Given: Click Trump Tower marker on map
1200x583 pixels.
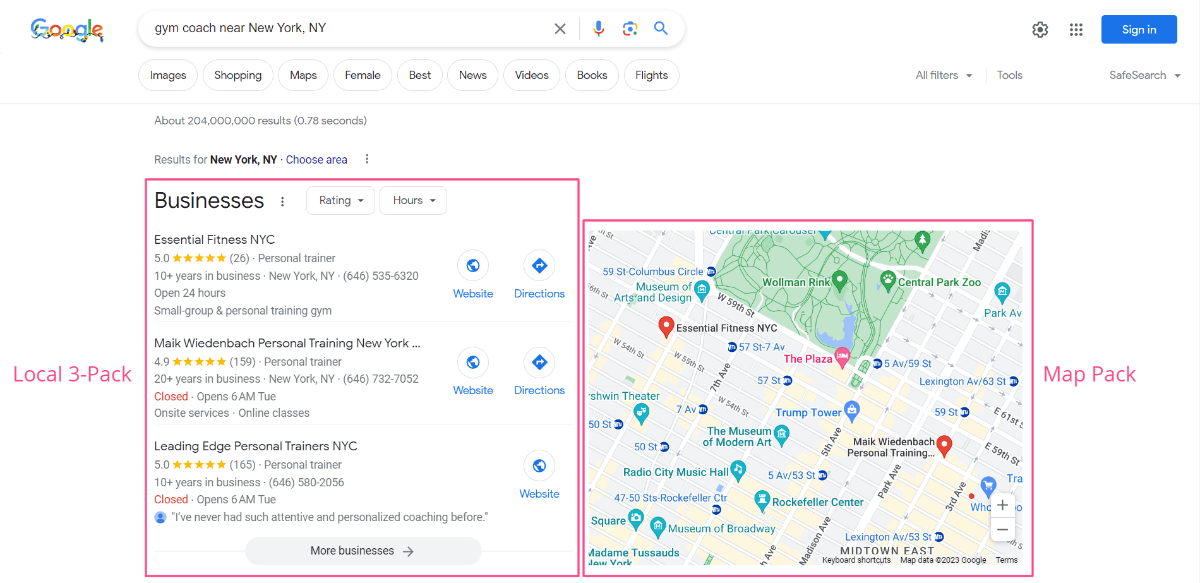Looking at the screenshot, I should pos(852,409).
